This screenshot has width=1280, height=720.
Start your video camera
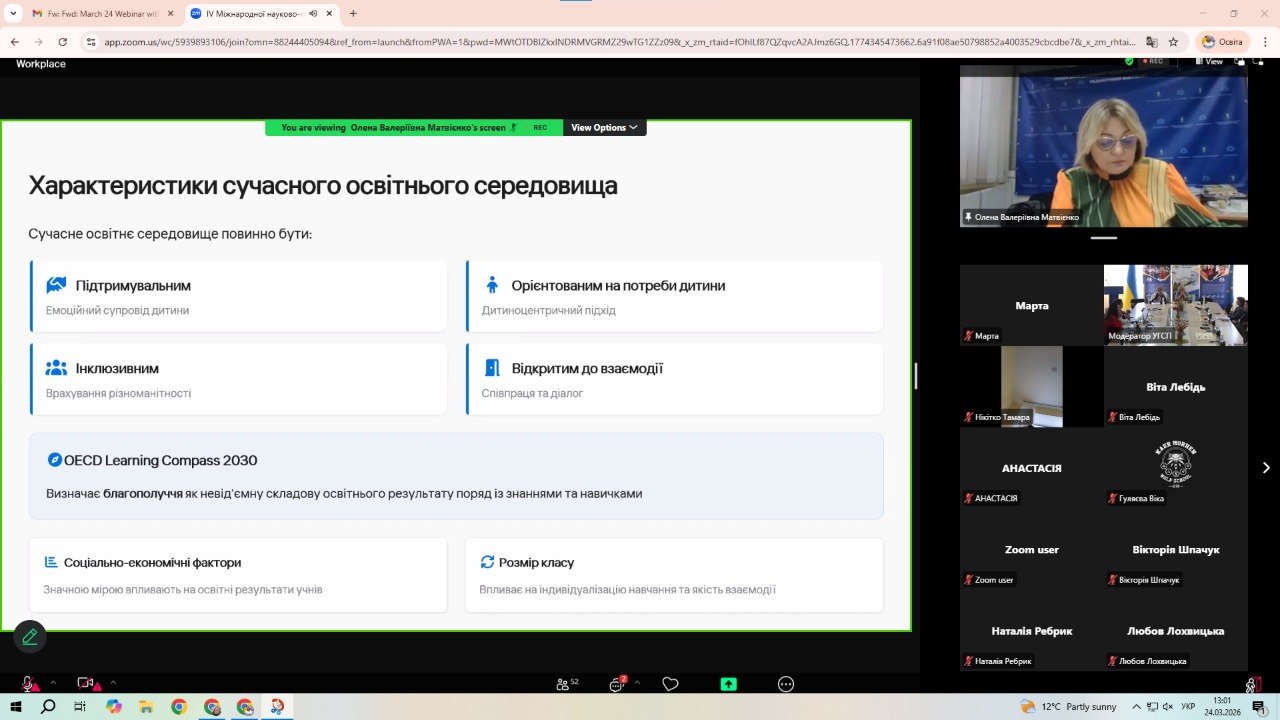pyautogui.click(x=85, y=684)
